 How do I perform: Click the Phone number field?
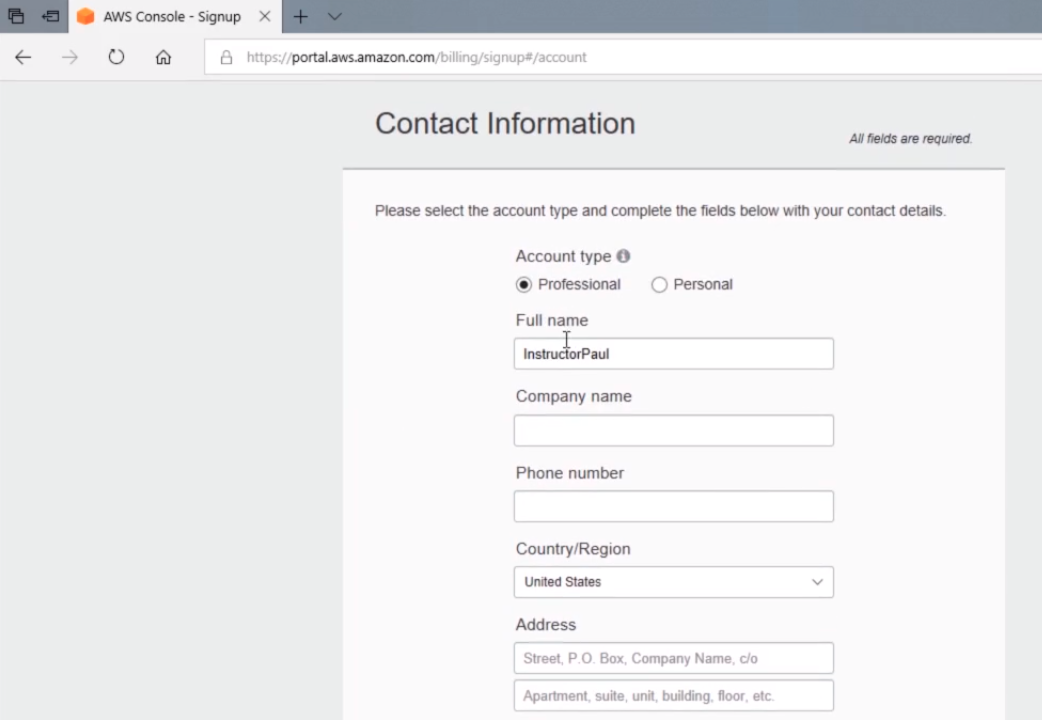click(673, 506)
